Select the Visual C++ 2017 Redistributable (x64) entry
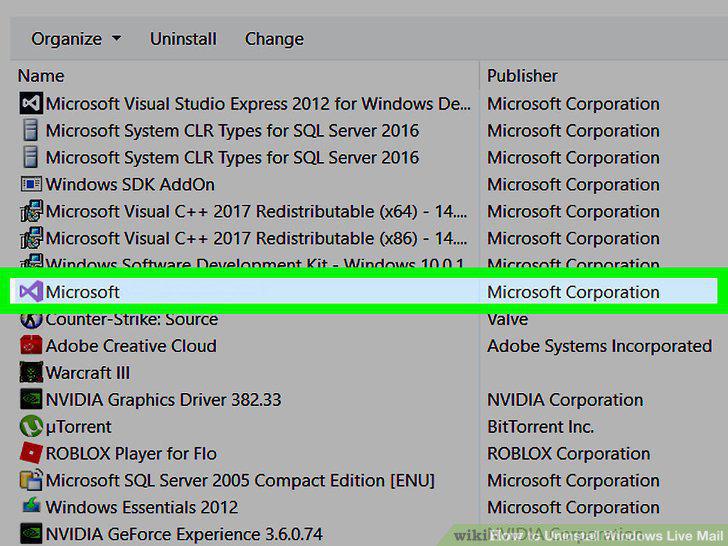The image size is (728, 546). click(x=256, y=212)
